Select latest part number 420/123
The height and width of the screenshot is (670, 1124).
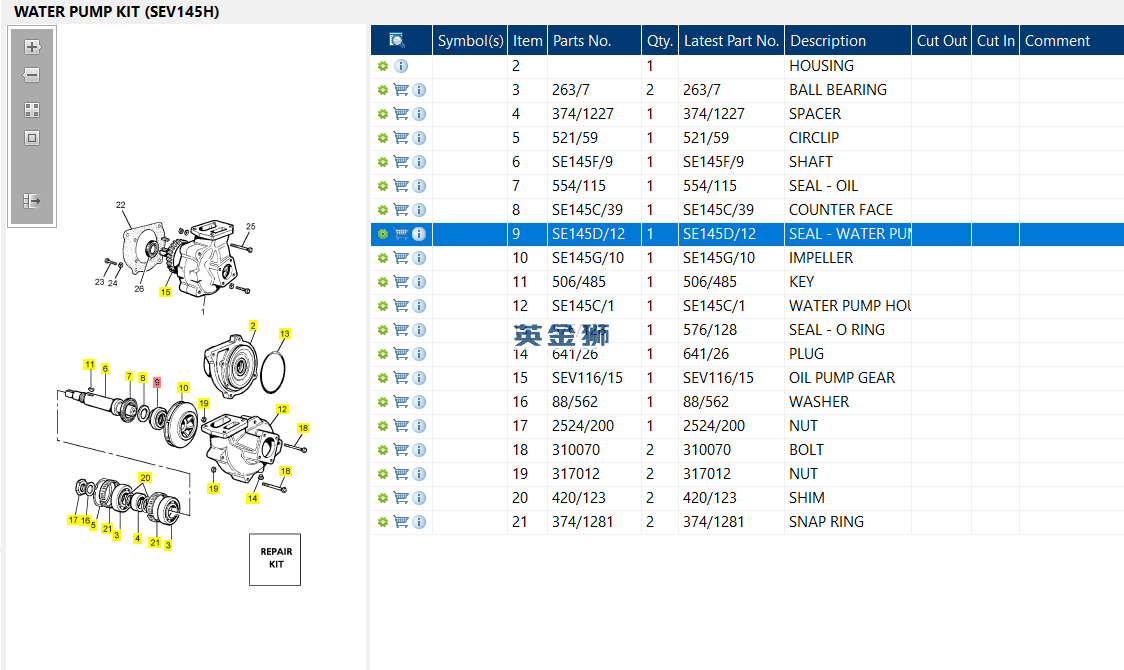[731, 497]
